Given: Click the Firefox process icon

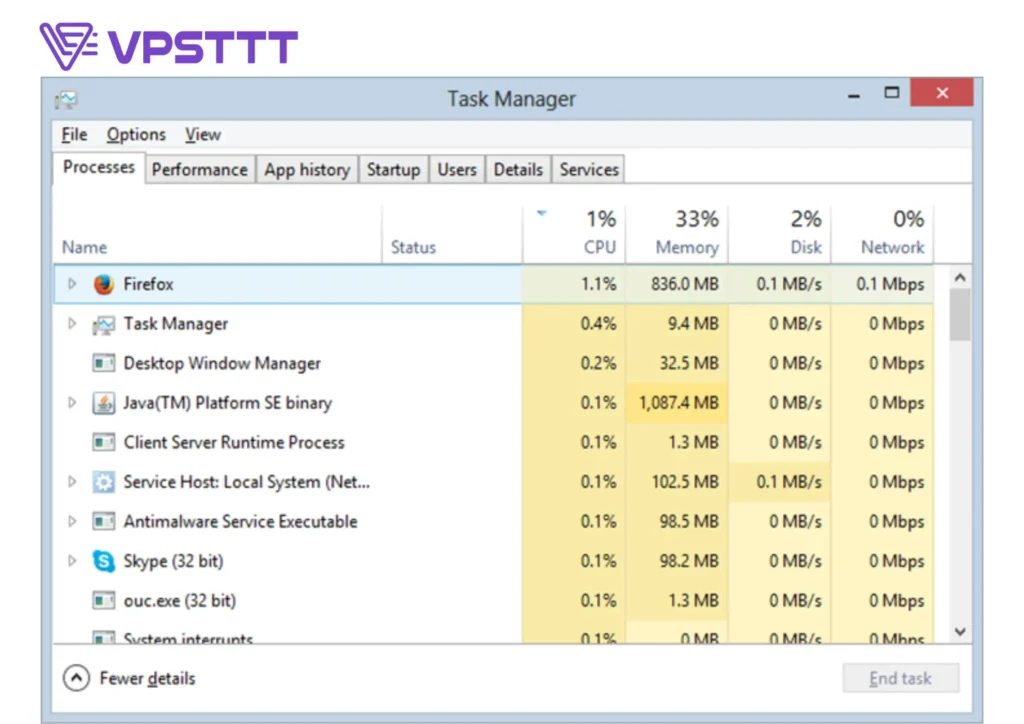Looking at the screenshot, I should (x=103, y=285).
